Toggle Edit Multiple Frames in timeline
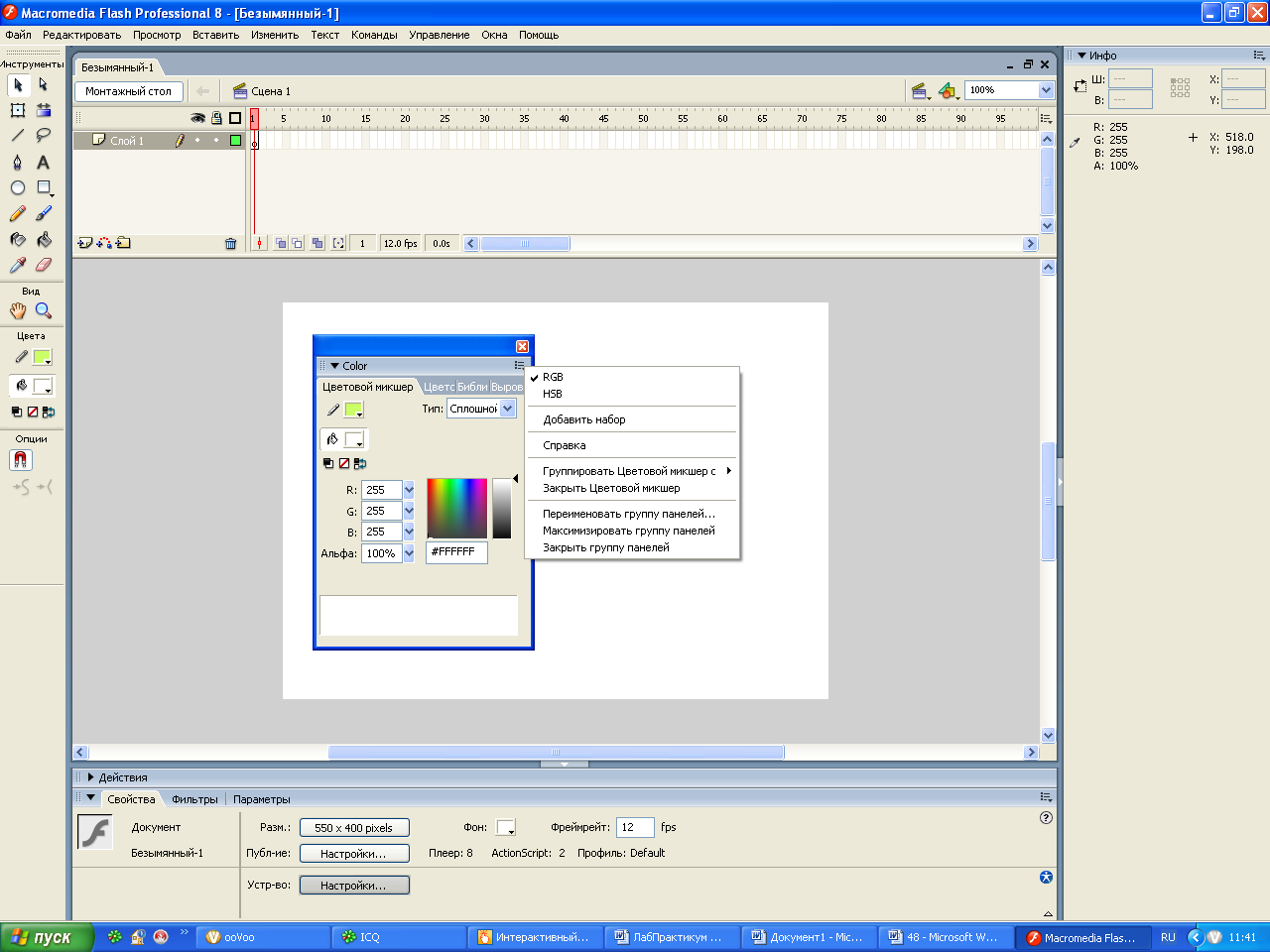Screen dimensions: 1270x952 tap(317, 243)
